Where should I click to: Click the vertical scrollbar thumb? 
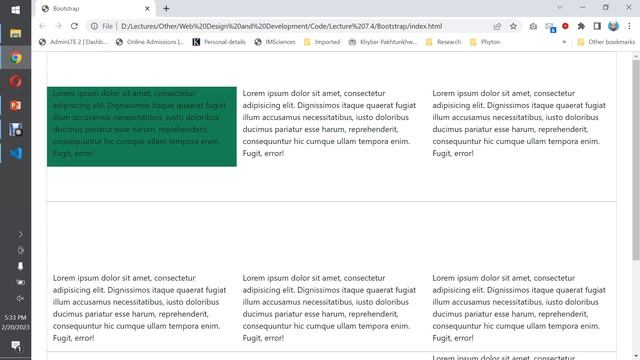636,160
